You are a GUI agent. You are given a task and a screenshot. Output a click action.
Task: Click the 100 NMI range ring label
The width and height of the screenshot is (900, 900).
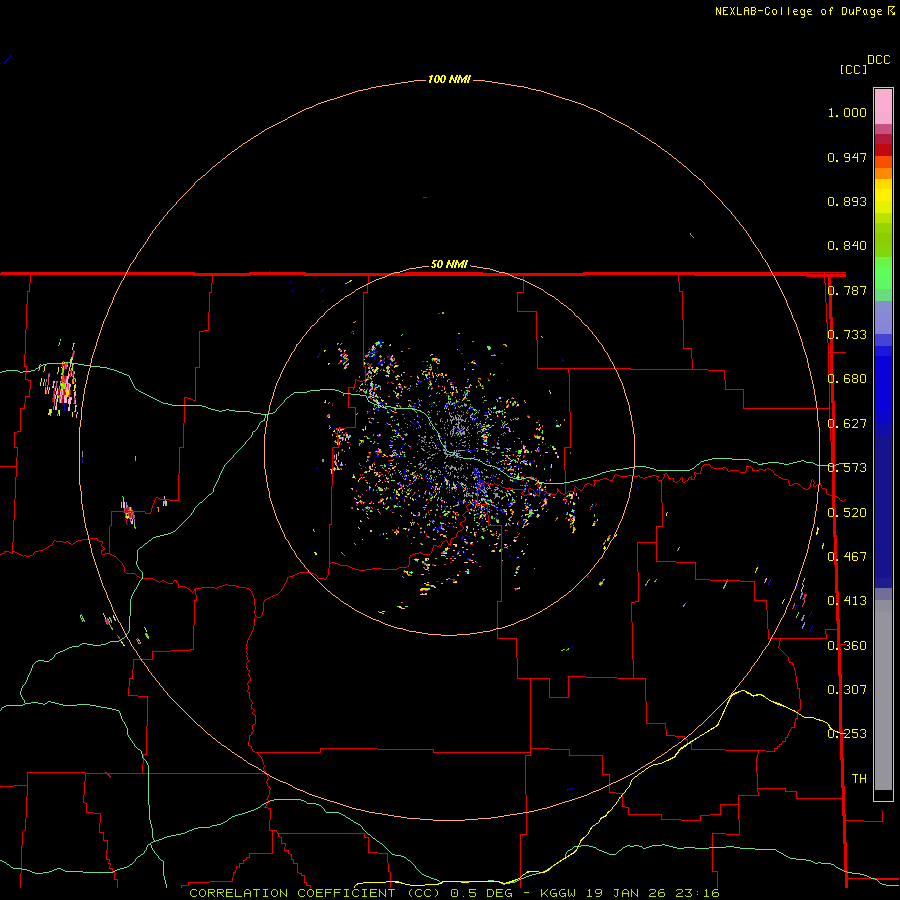(x=449, y=79)
